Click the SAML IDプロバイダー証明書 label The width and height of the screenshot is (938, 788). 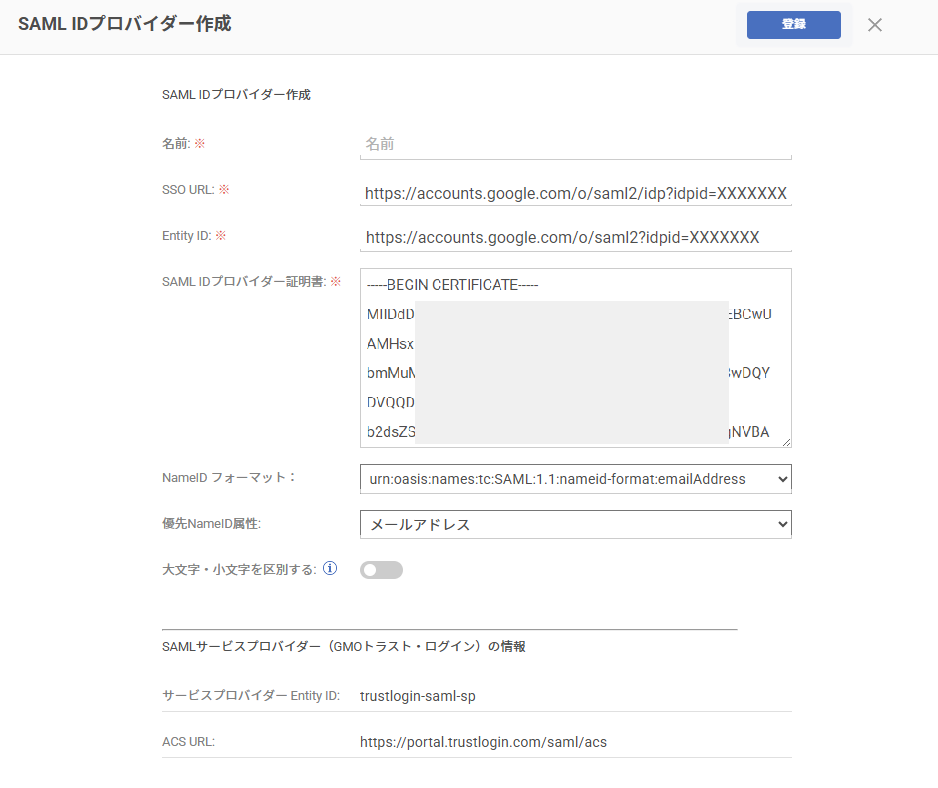(244, 281)
